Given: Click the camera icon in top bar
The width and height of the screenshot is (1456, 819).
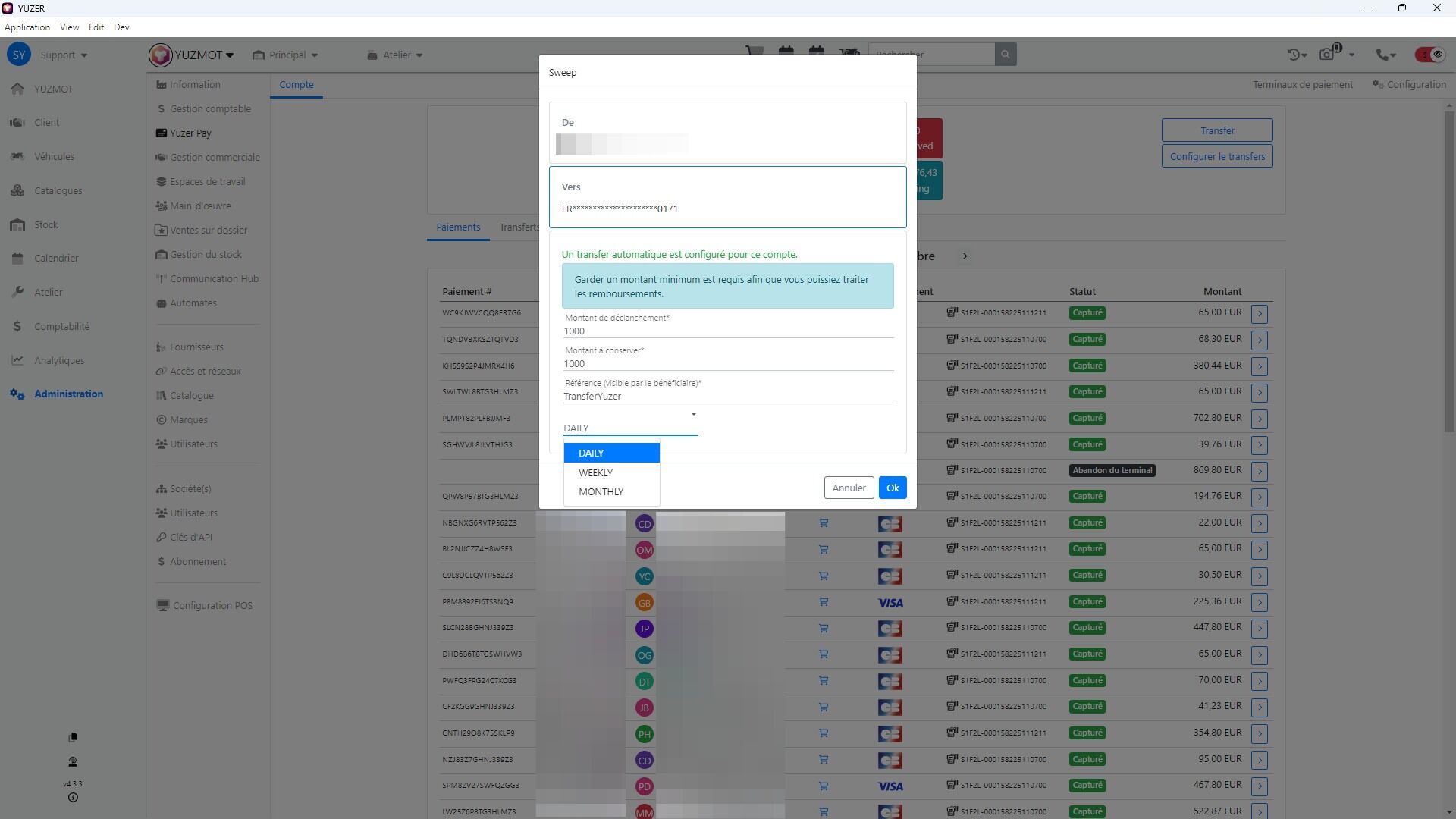Looking at the screenshot, I should coord(1327,55).
